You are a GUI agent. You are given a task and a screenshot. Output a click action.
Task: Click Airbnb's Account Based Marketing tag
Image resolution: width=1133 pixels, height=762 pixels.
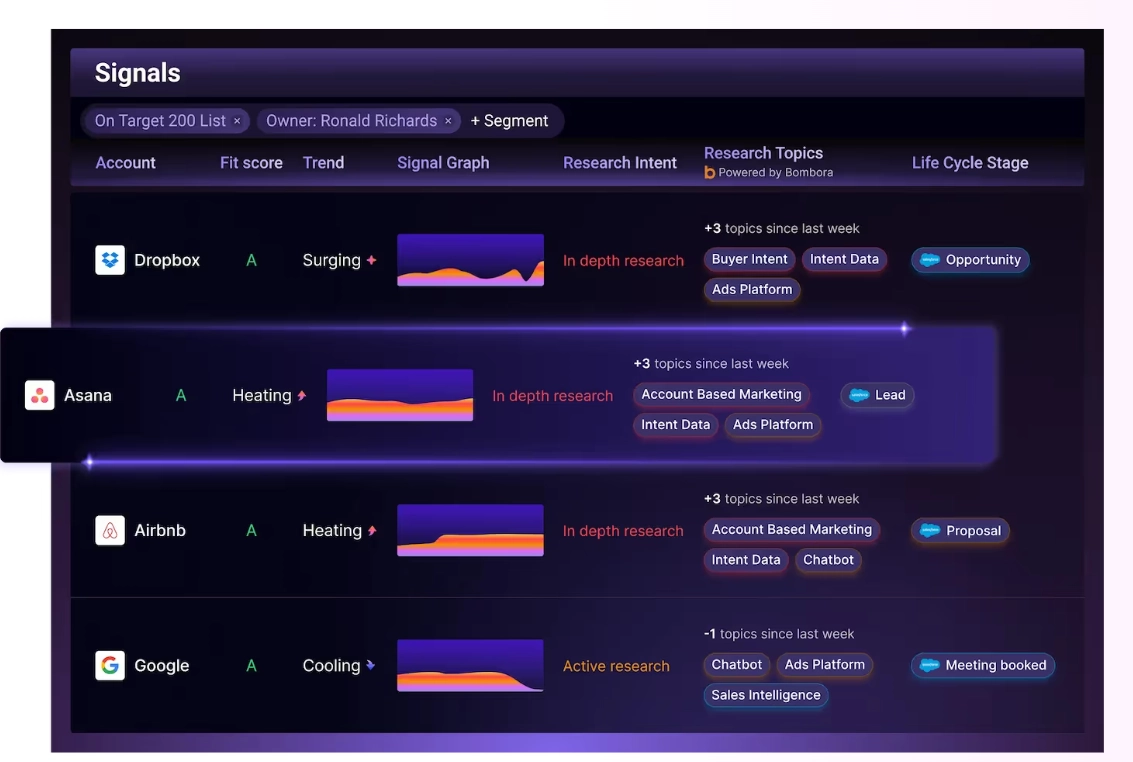(791, 529)
